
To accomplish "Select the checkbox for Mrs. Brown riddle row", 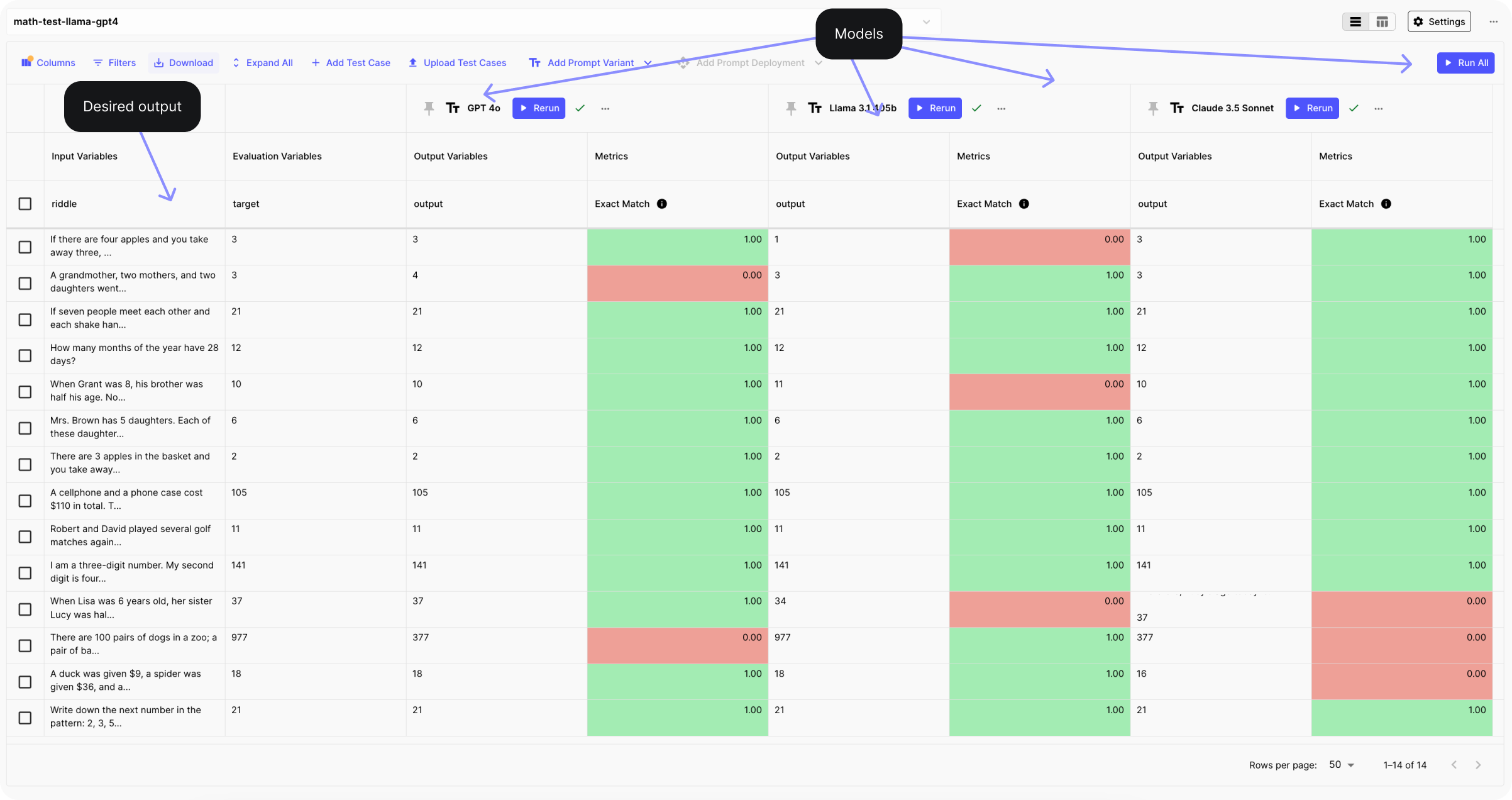I will coord(25,428).
